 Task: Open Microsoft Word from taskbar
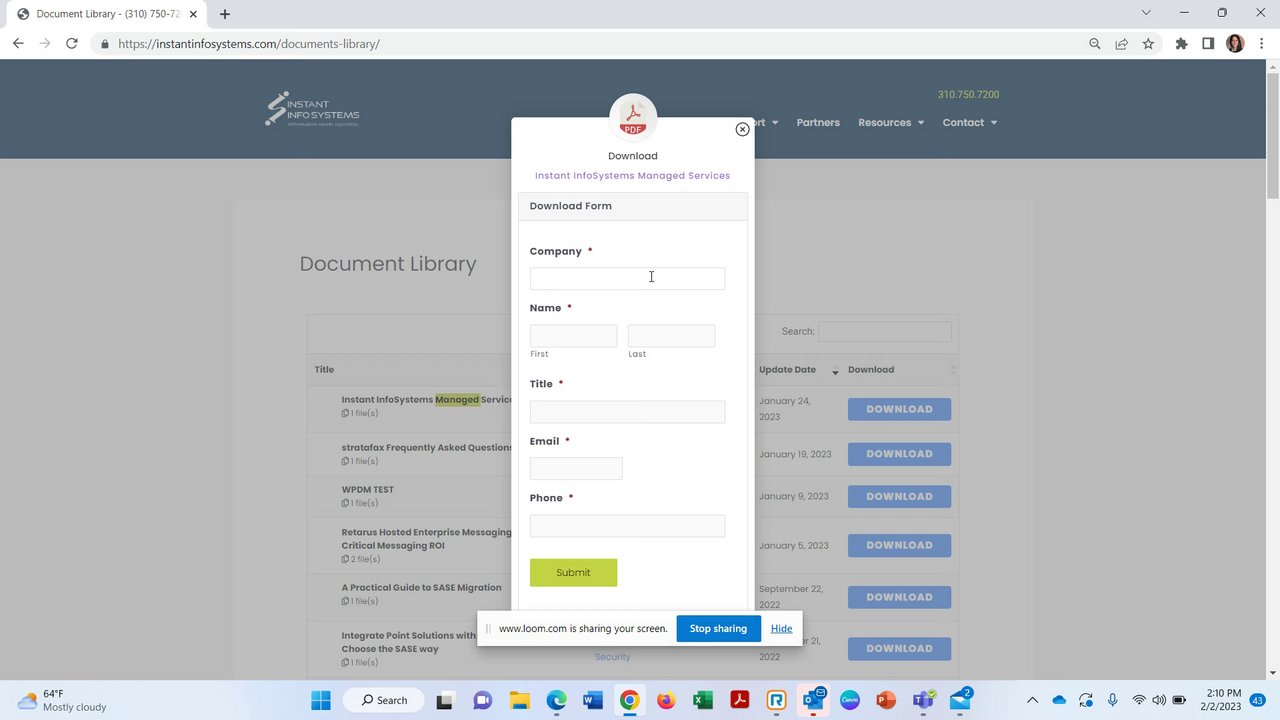[593, 700]
